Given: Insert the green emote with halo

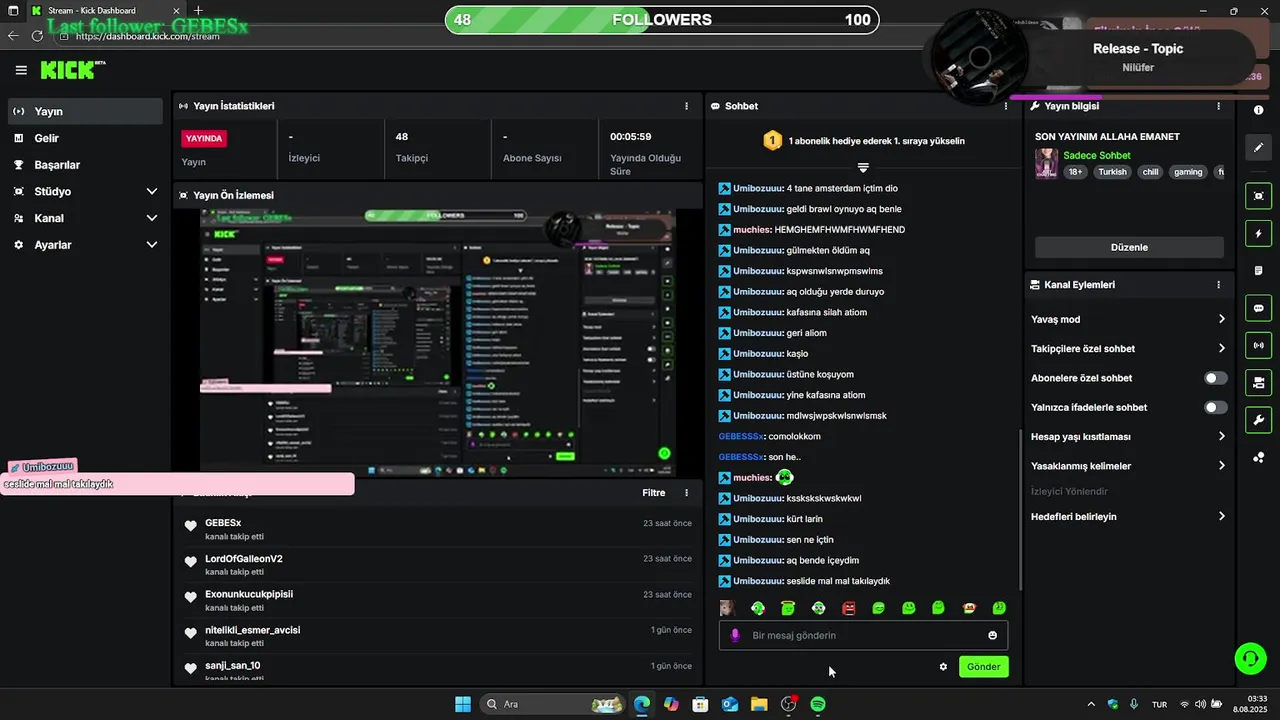Looking at the screenshot, I should (x=788, y=608).
